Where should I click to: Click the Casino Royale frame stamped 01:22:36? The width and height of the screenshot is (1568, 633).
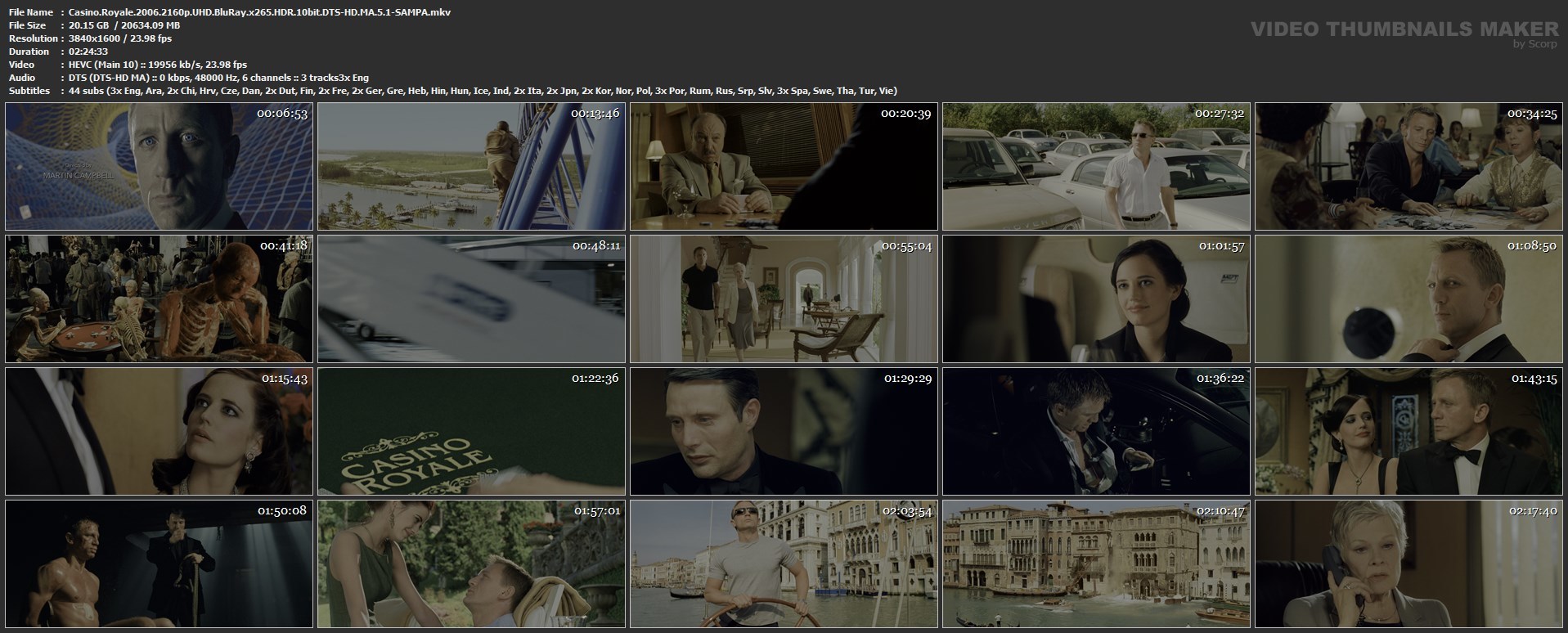coord(471,431)
